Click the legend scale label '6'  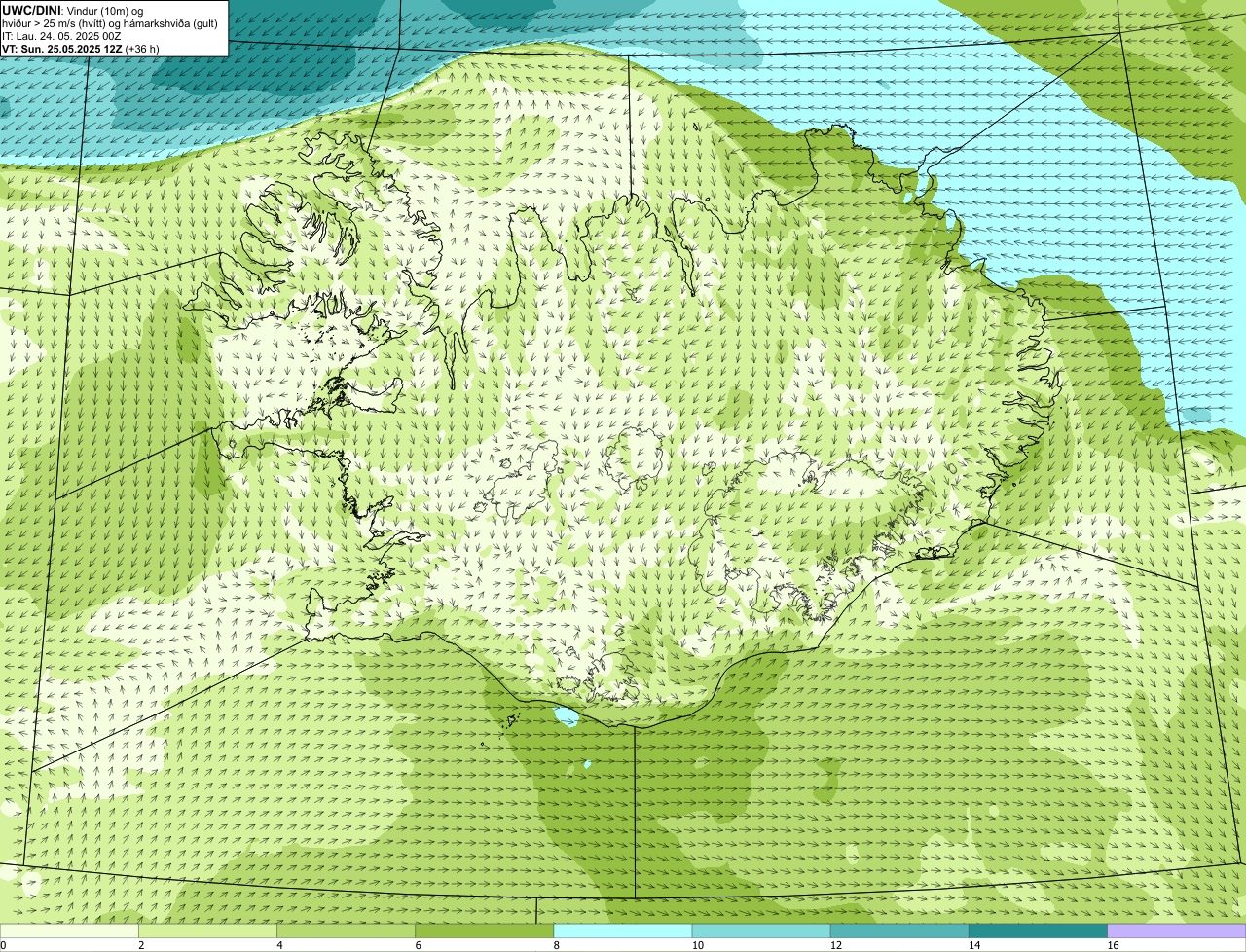pos(418,945)
